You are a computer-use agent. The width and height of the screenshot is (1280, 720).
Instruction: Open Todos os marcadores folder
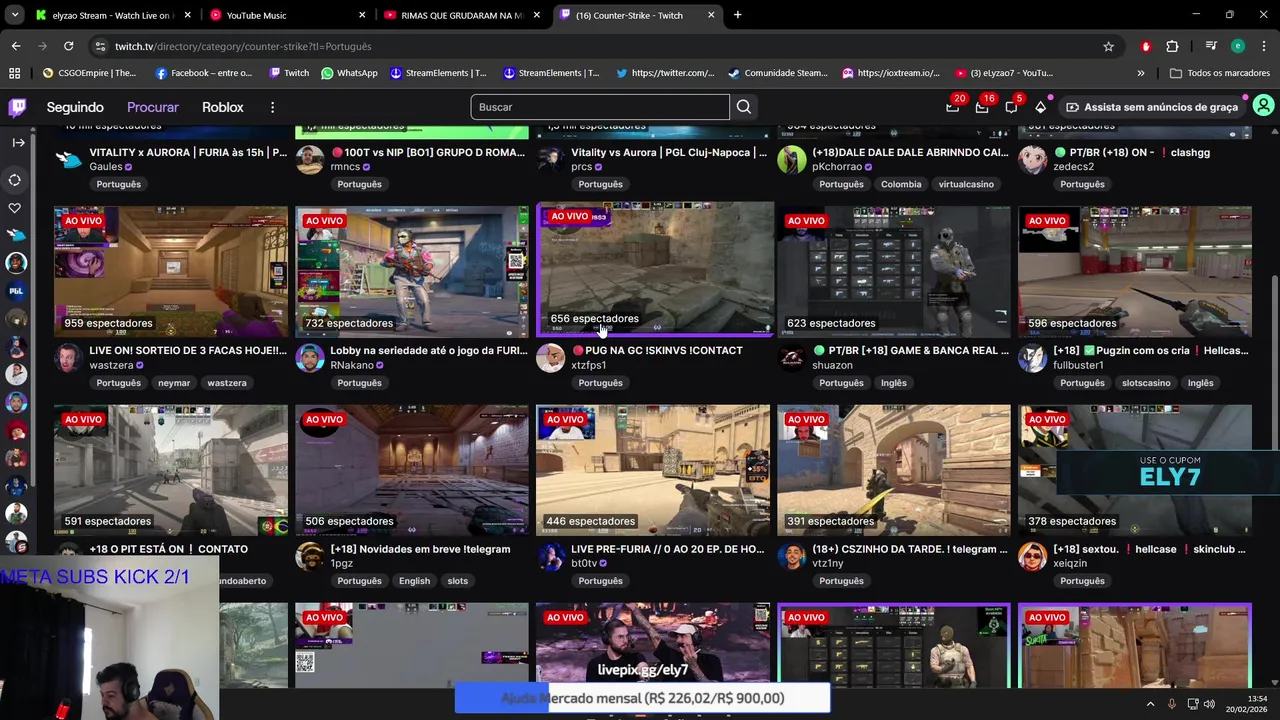pos(1219,73)
